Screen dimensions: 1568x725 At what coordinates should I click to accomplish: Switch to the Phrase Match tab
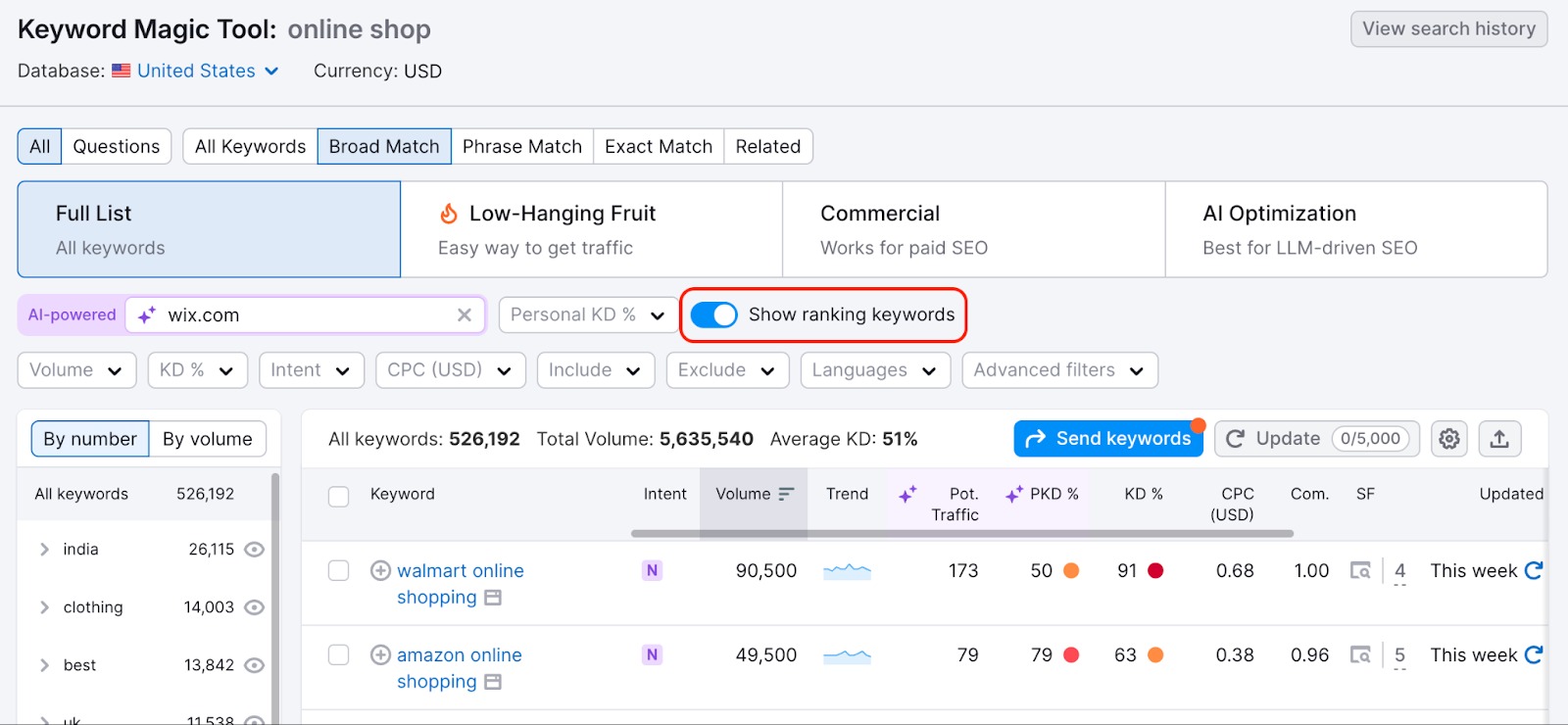(521, 147)
